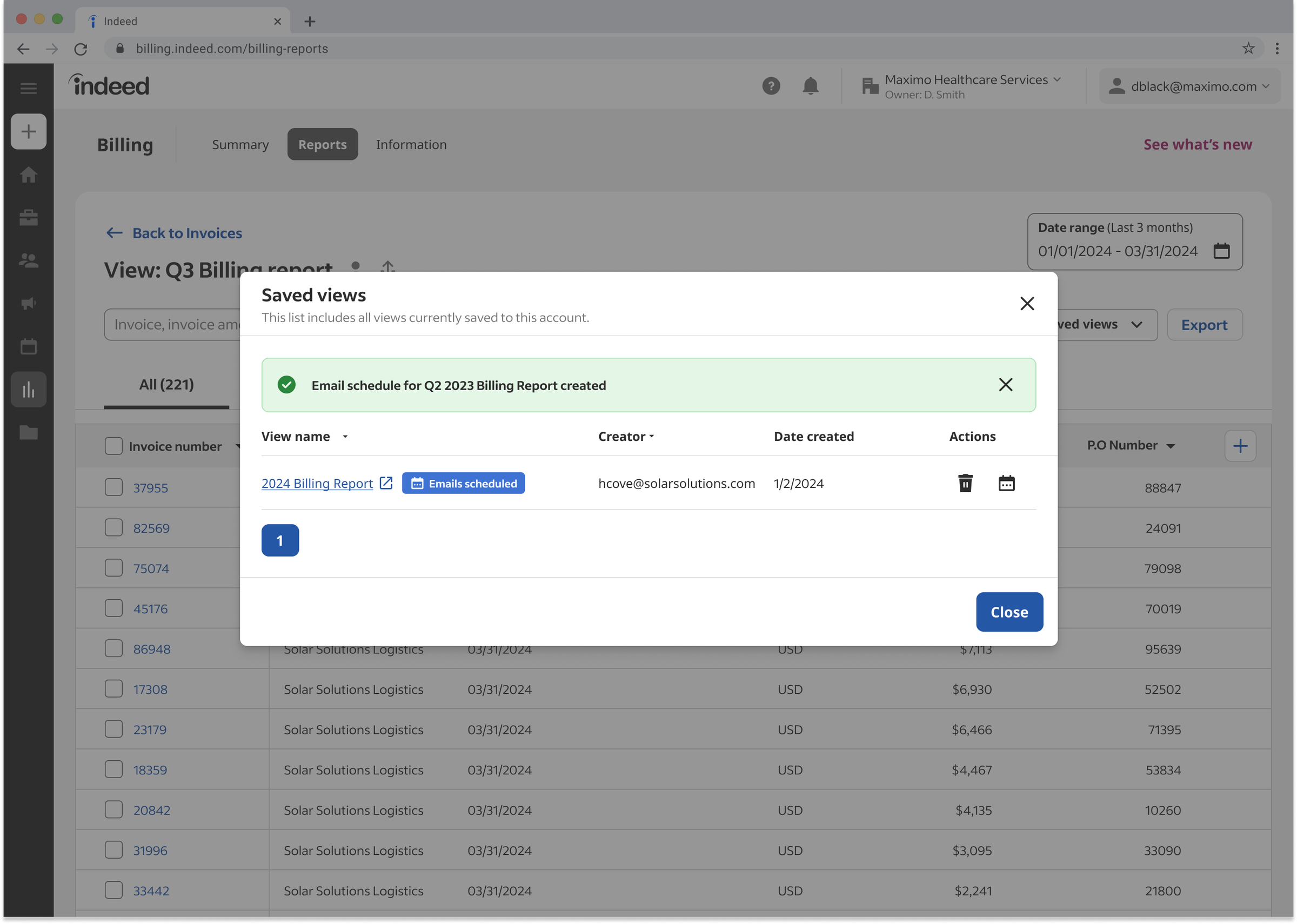Switch to the Information tab

point(411,144)
